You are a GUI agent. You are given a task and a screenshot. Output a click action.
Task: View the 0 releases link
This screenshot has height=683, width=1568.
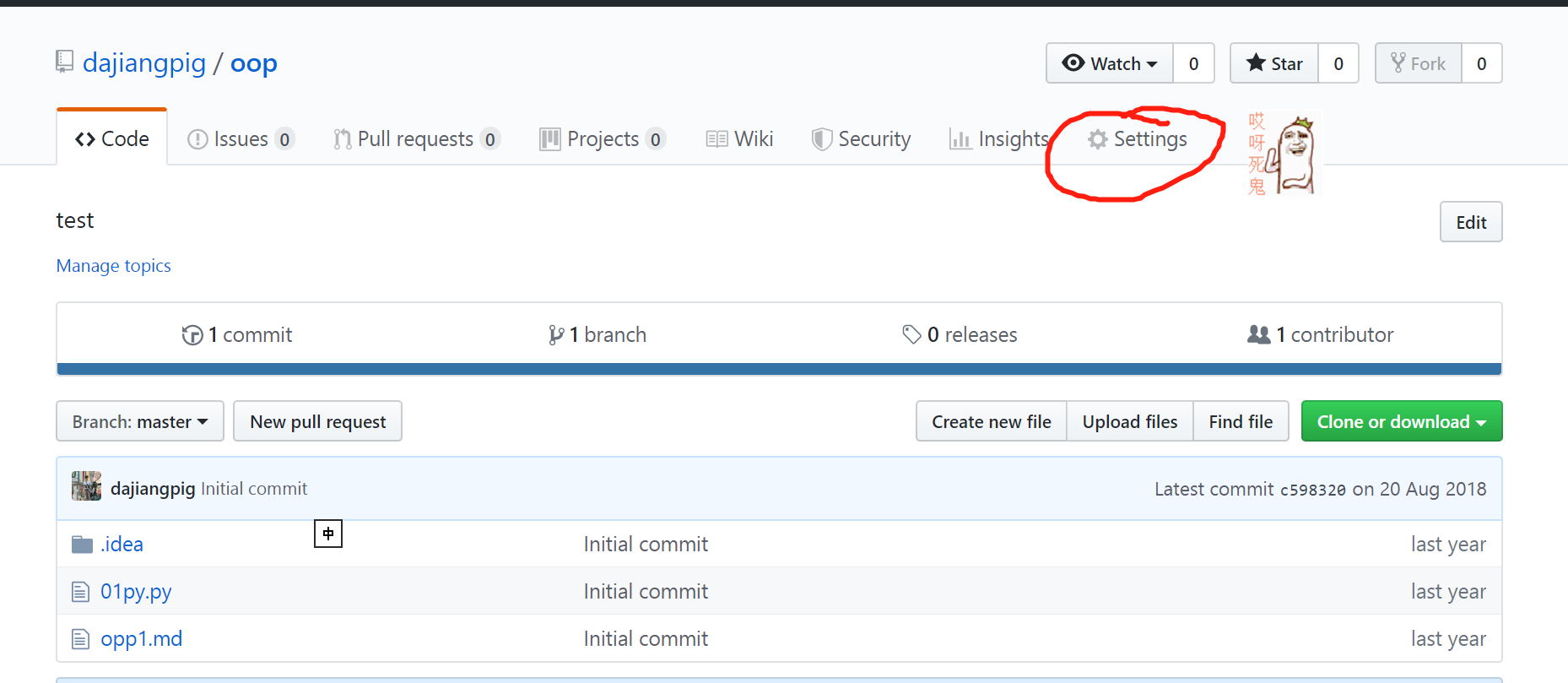[960, 335]
